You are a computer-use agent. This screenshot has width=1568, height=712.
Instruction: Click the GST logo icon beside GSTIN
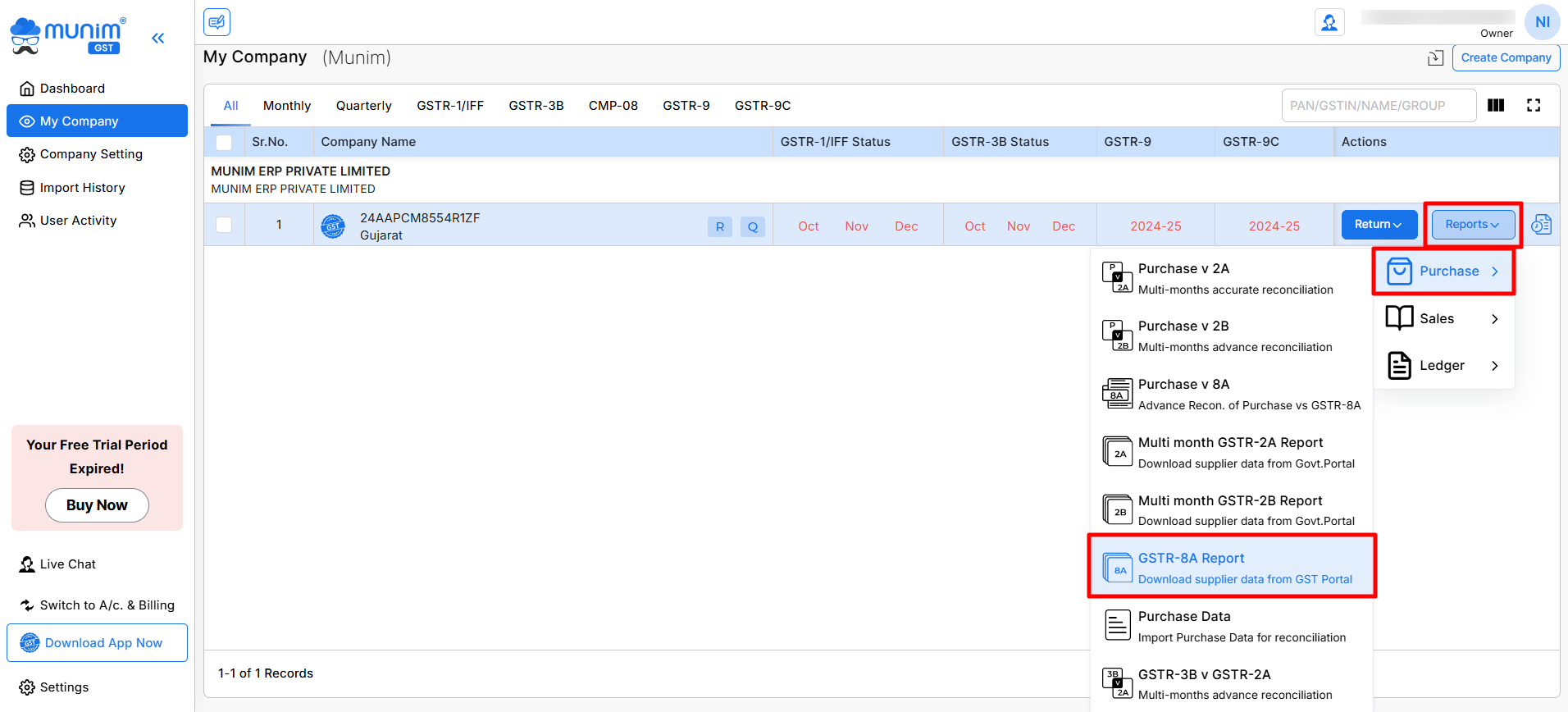pos(333,226)
